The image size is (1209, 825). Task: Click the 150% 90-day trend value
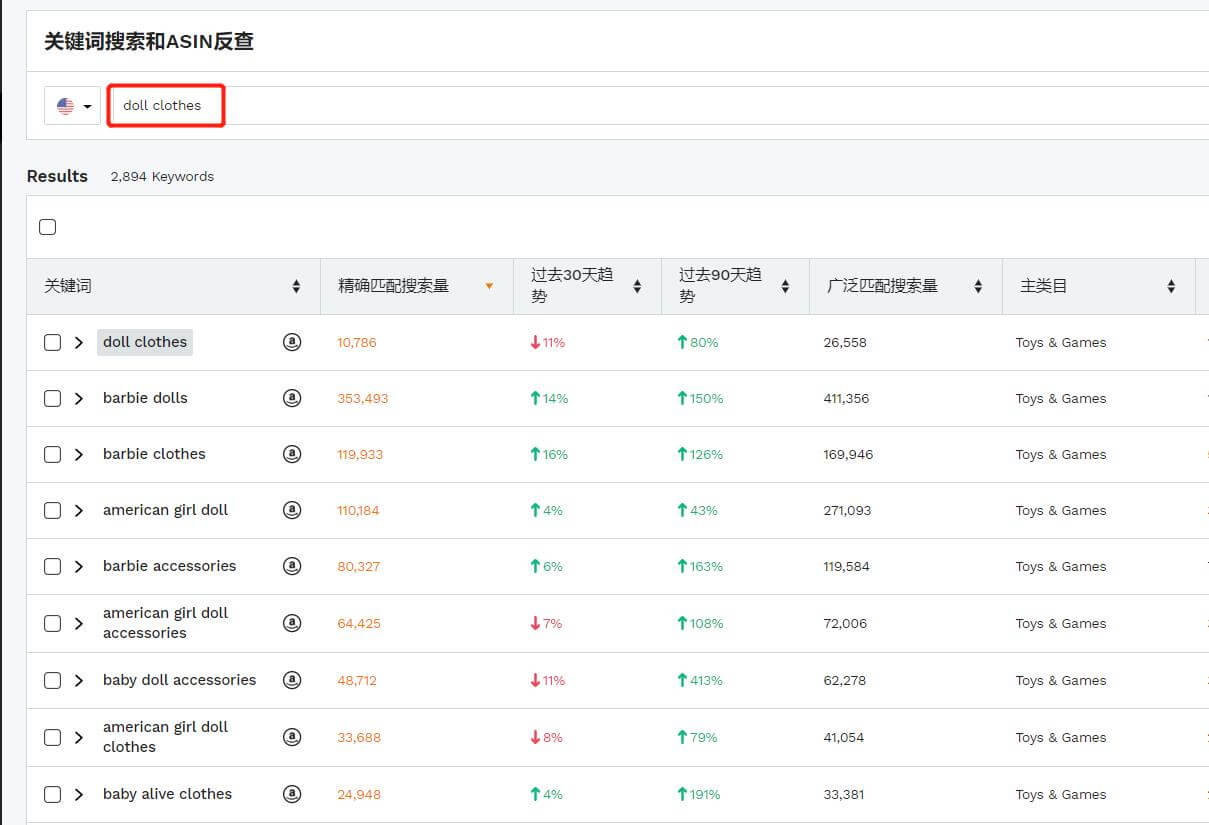[699, 398]
